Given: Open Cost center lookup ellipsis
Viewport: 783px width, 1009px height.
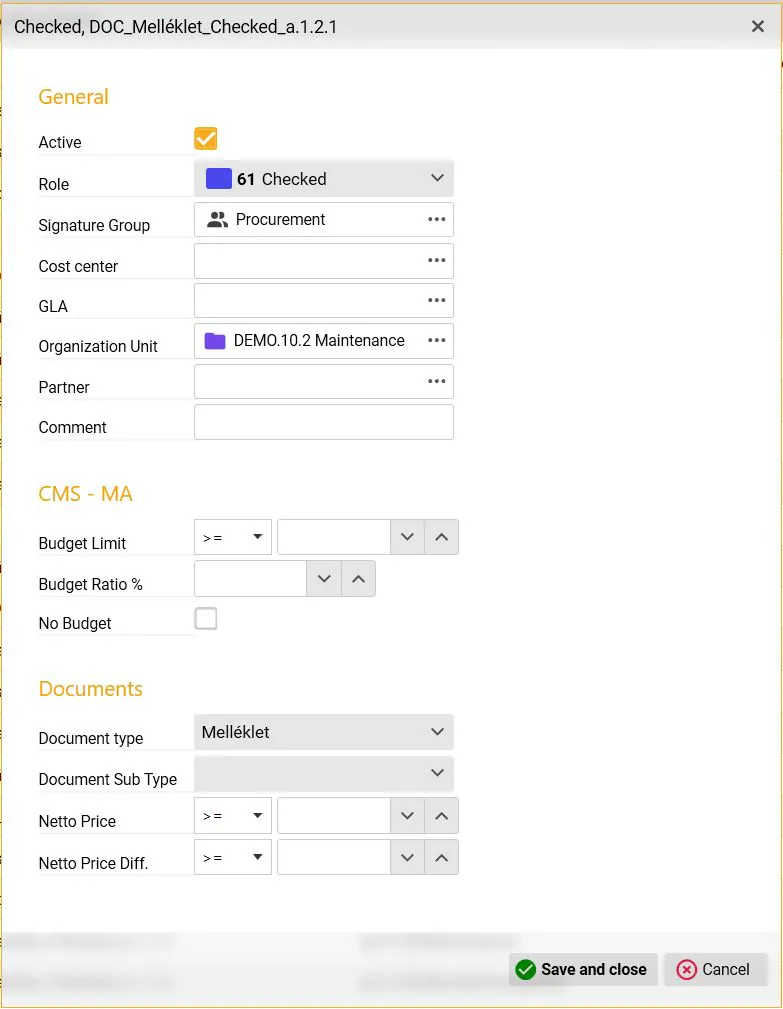Looking at the screenshot, I should pyautogui.click(x=436, y=260).
